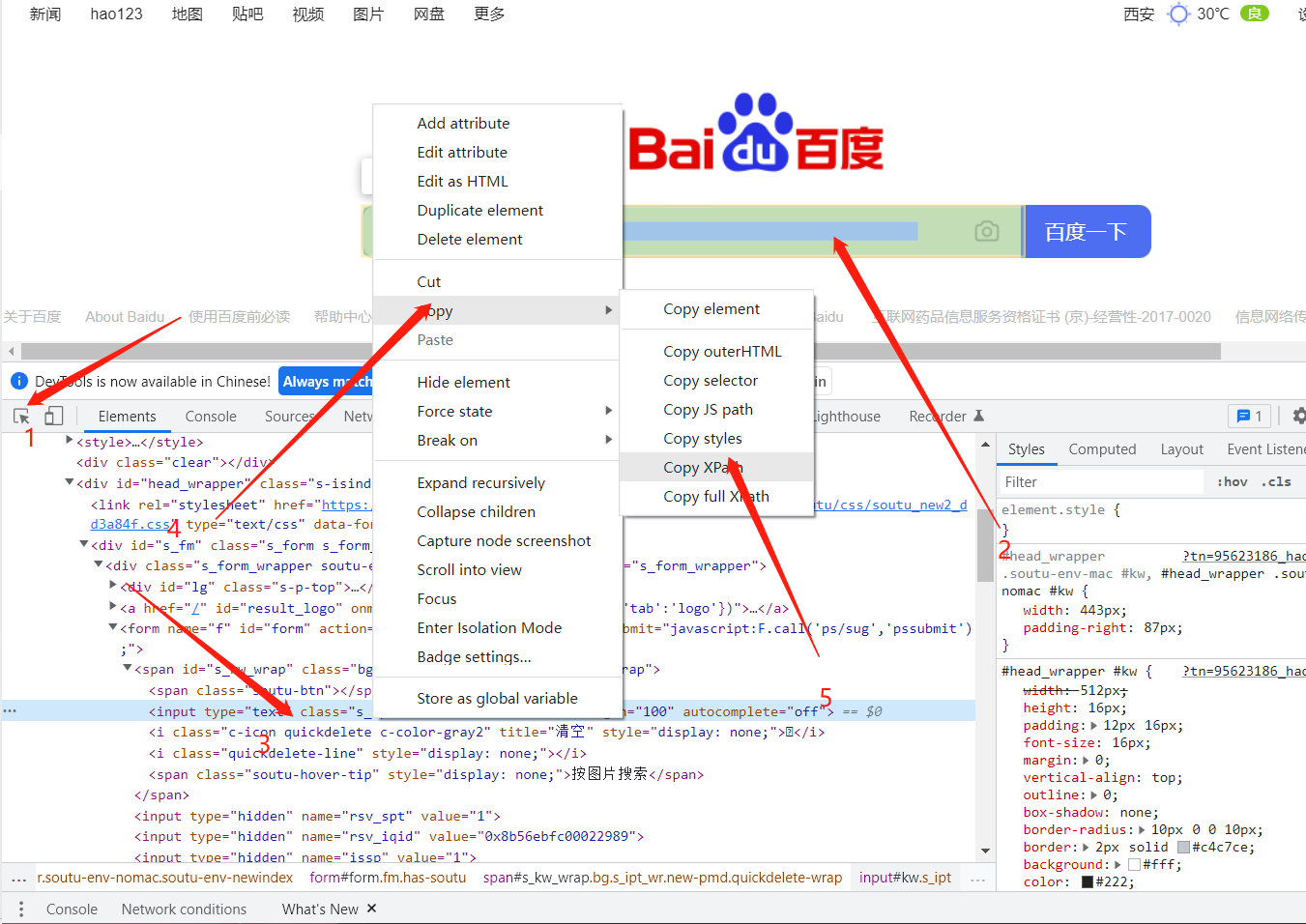Click the 百度一下 search button
This screenshot has width=1306, height=924.
(x=1087, y=231)
